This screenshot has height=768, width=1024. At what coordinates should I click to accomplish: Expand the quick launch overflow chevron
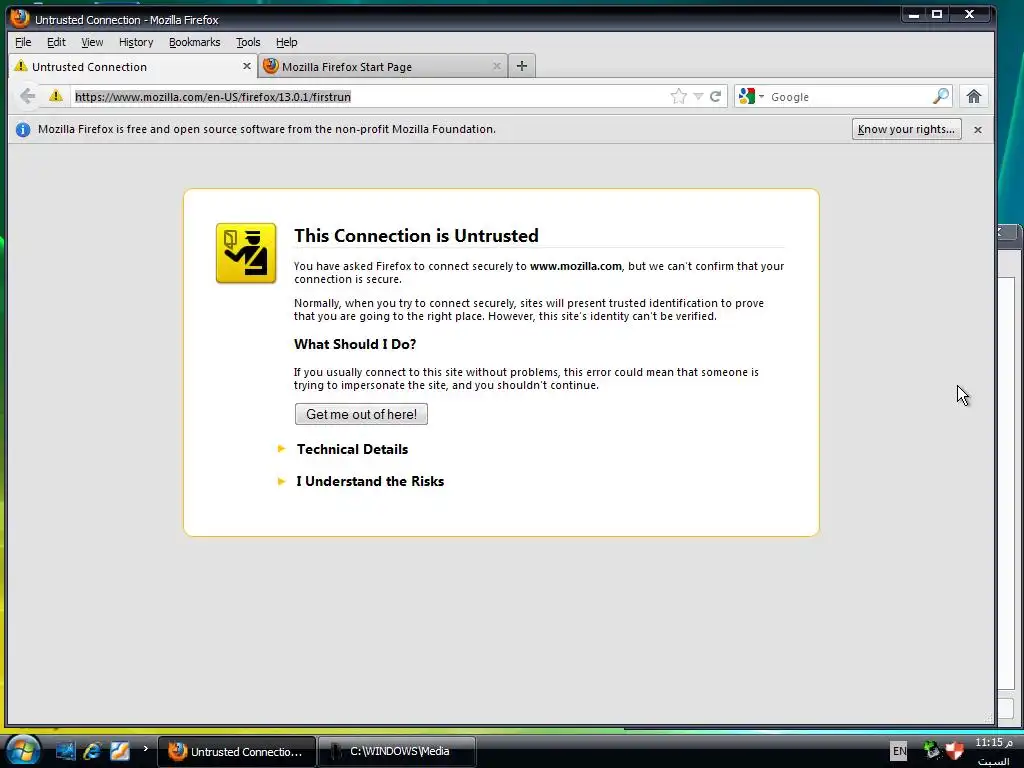[x=145, y=748]
